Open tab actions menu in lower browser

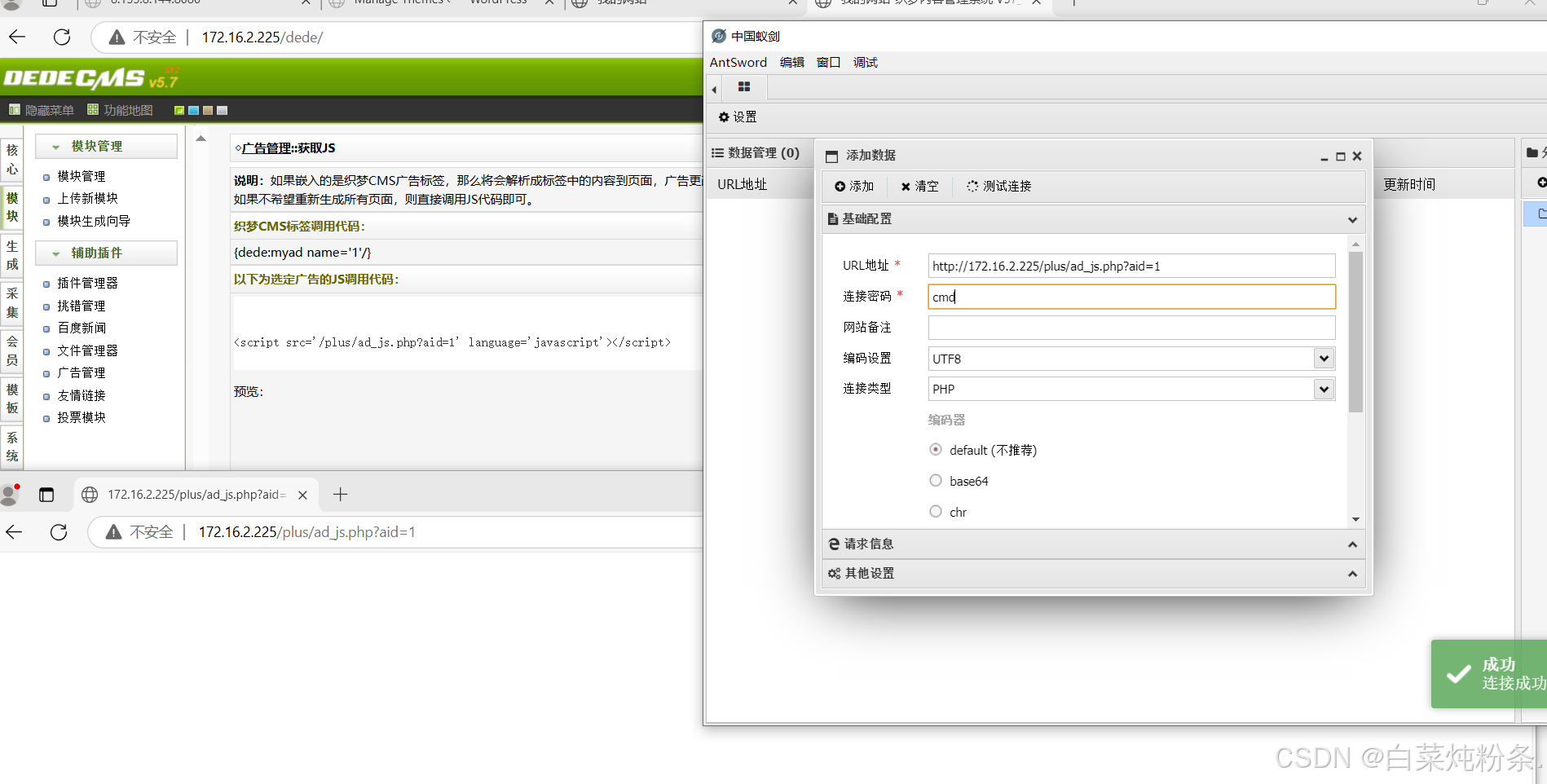46,495
